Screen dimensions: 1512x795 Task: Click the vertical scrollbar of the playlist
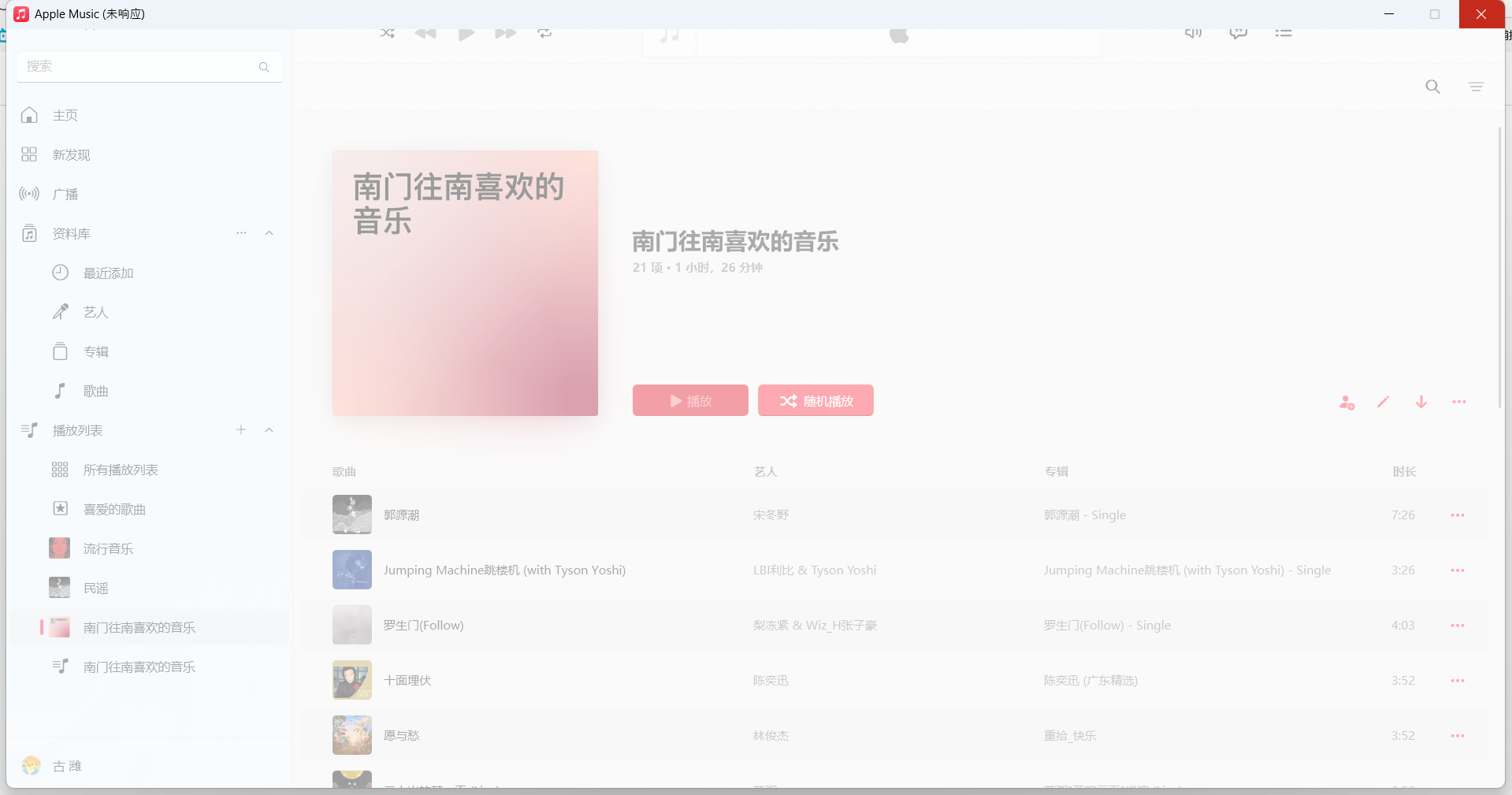(x=1499, y=266)
